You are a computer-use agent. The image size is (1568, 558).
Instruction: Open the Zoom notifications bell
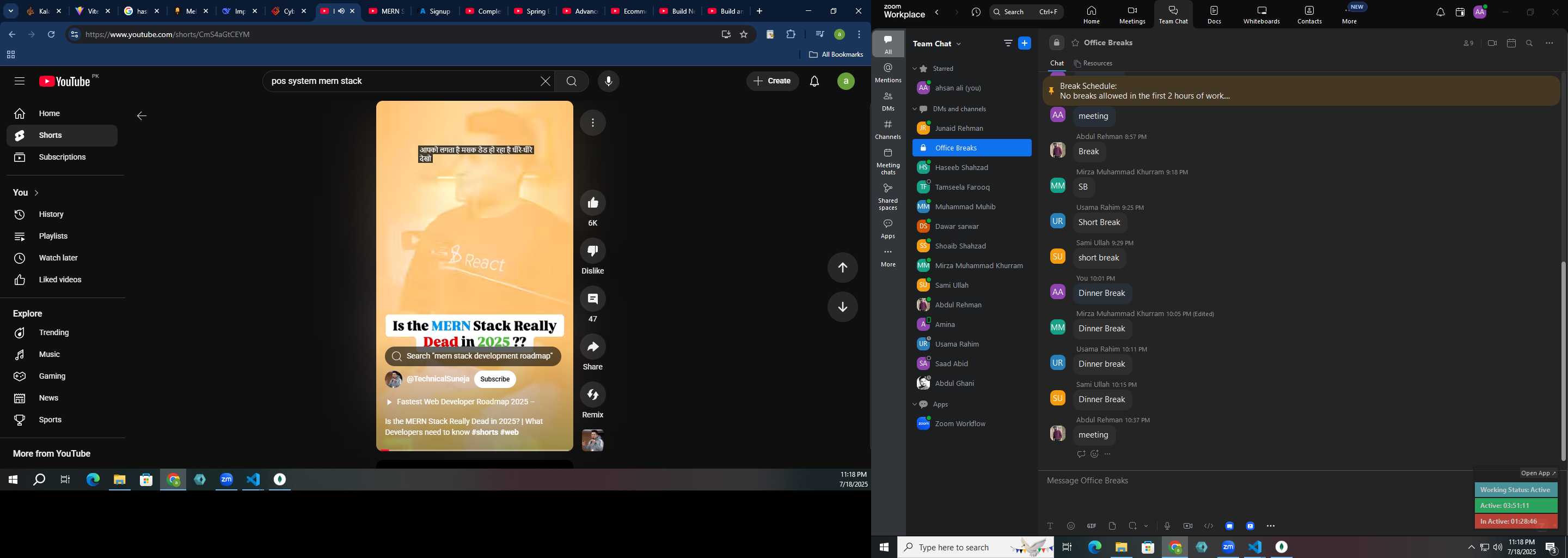click(1440, 12)
